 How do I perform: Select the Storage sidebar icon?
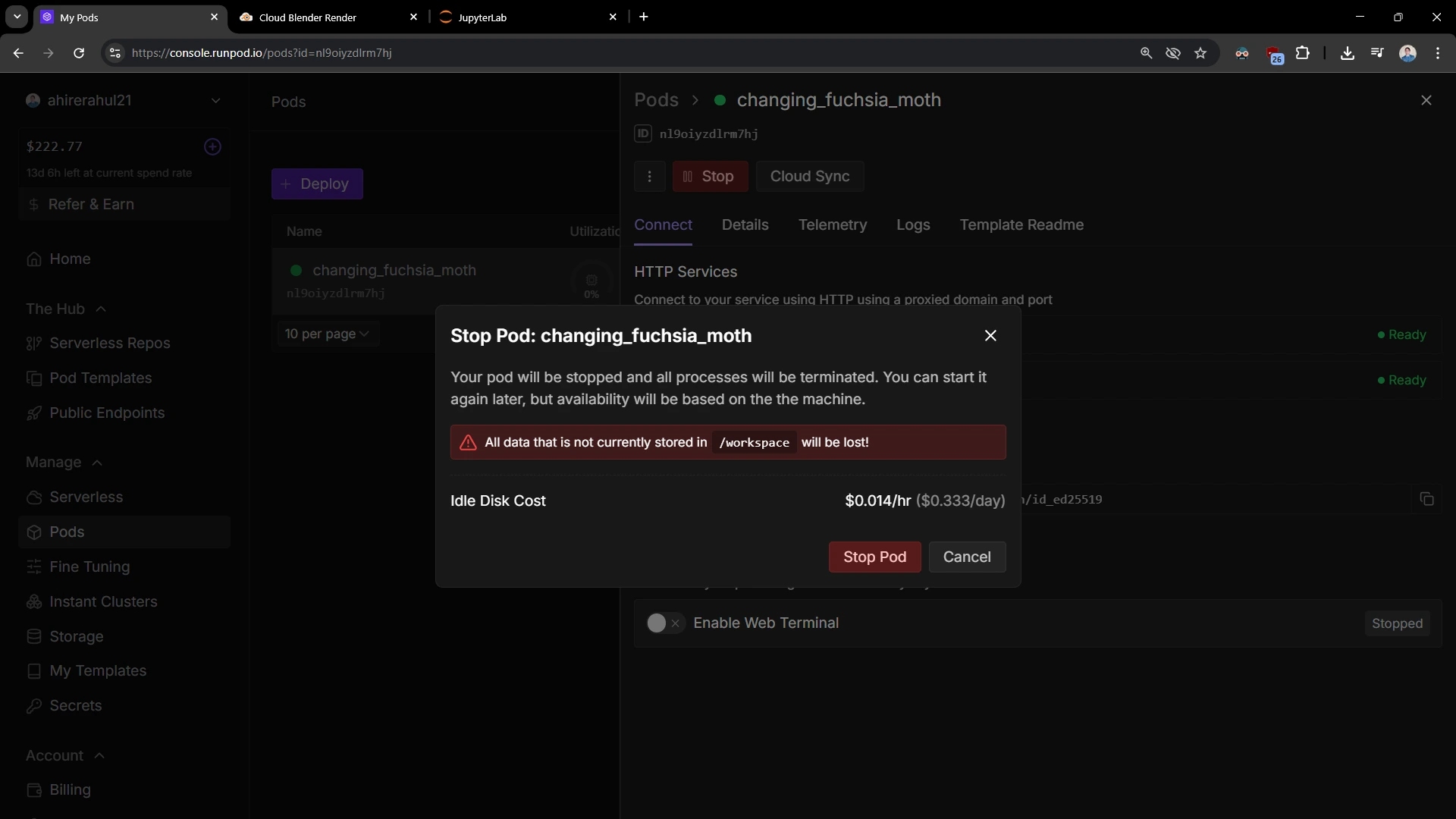point(34,636)
